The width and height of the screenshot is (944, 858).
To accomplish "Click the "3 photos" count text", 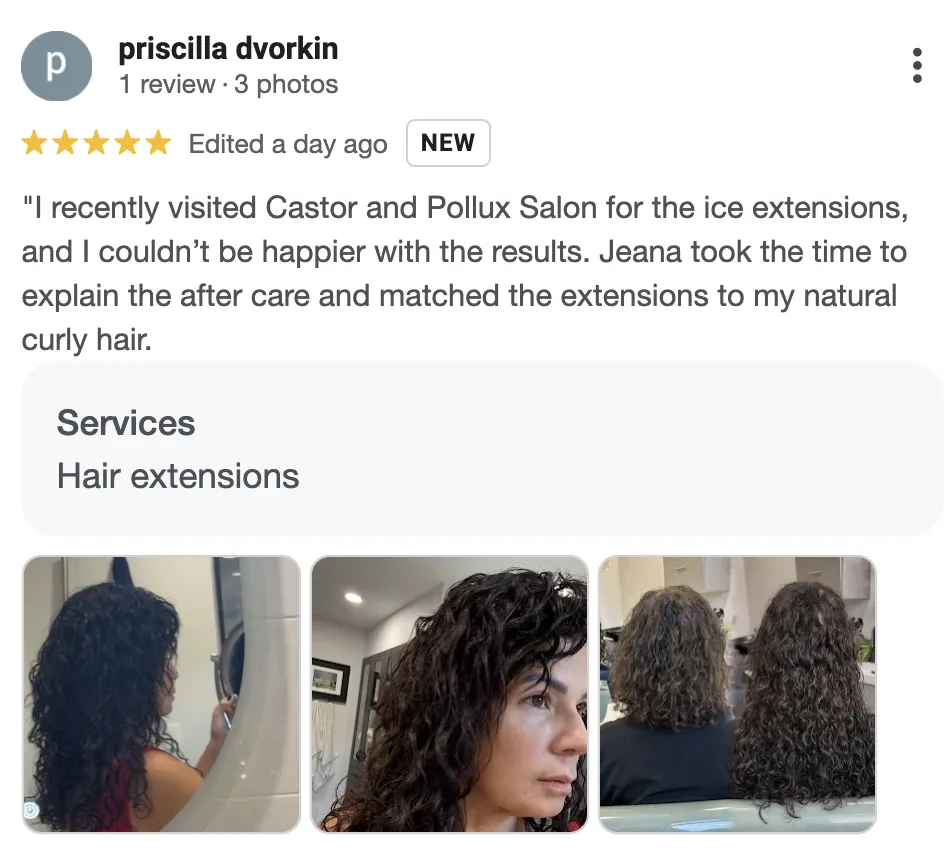I will pyautogui.click(x=286, y=84).
